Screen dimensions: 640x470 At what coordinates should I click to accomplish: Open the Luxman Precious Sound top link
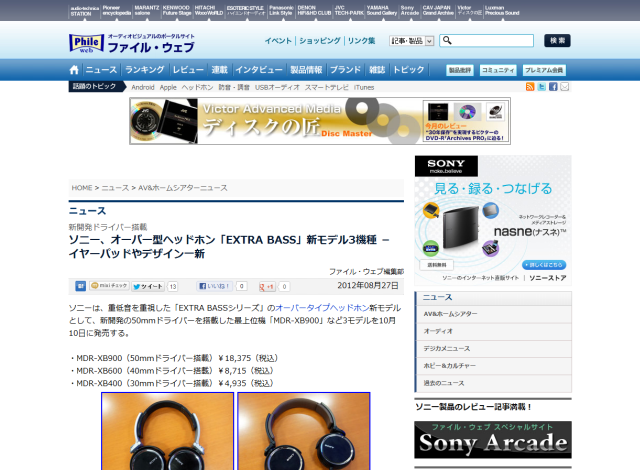click(x=502, y=10)
